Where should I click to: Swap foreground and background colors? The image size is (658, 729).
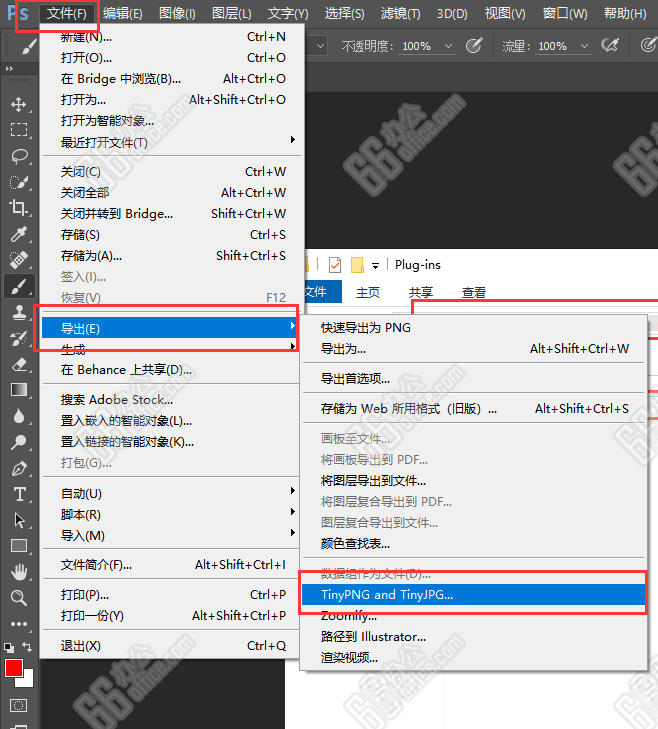click(27, 647)
